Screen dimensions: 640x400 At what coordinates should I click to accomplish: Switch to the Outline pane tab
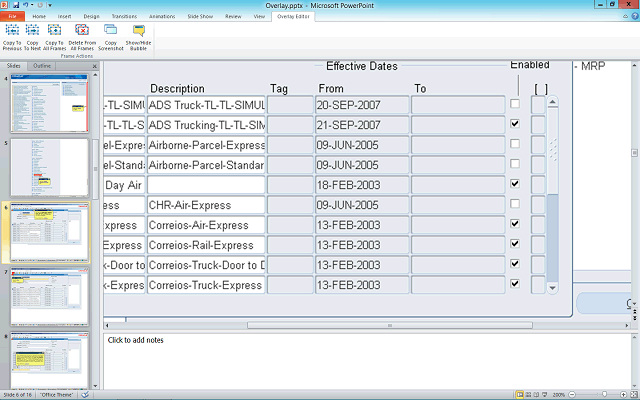point(42,66)
